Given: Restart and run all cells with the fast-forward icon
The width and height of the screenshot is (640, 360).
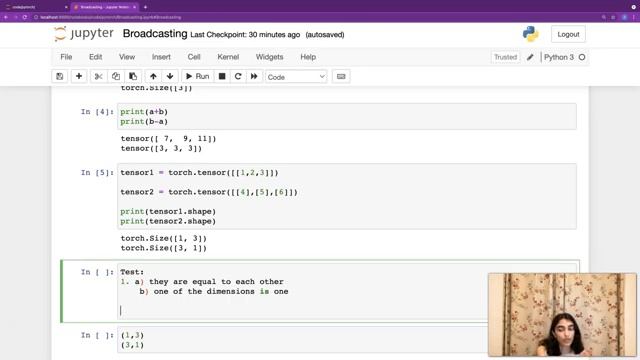Looking at the screenshot, I should [254, 76].
